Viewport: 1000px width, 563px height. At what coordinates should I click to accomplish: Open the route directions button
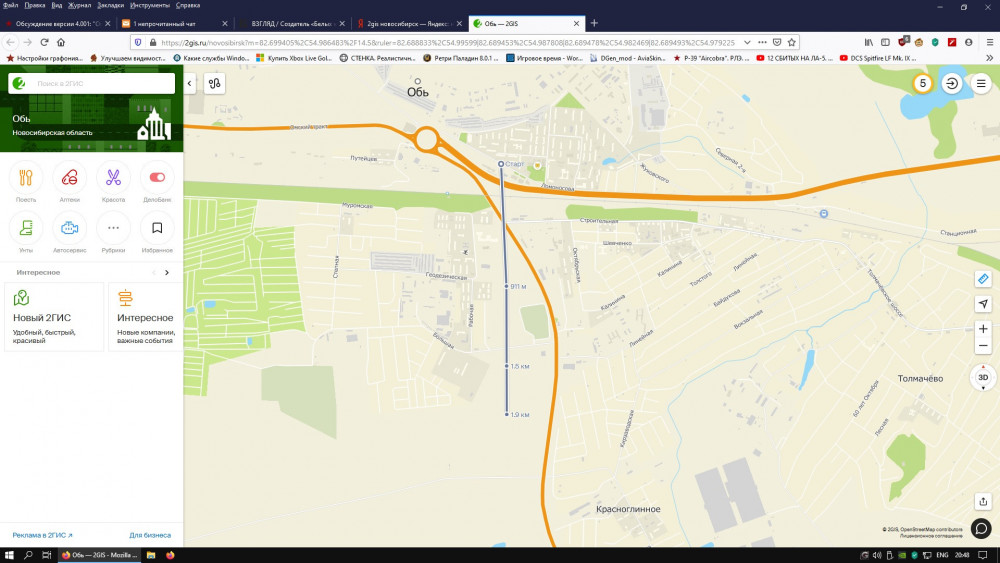215,84
